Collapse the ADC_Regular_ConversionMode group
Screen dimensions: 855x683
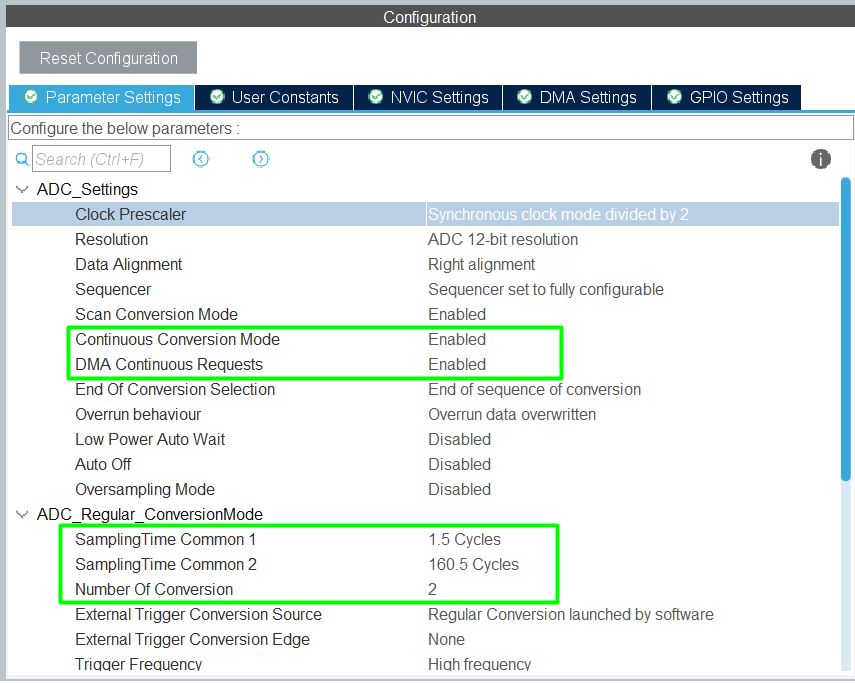tap(22, 514)
